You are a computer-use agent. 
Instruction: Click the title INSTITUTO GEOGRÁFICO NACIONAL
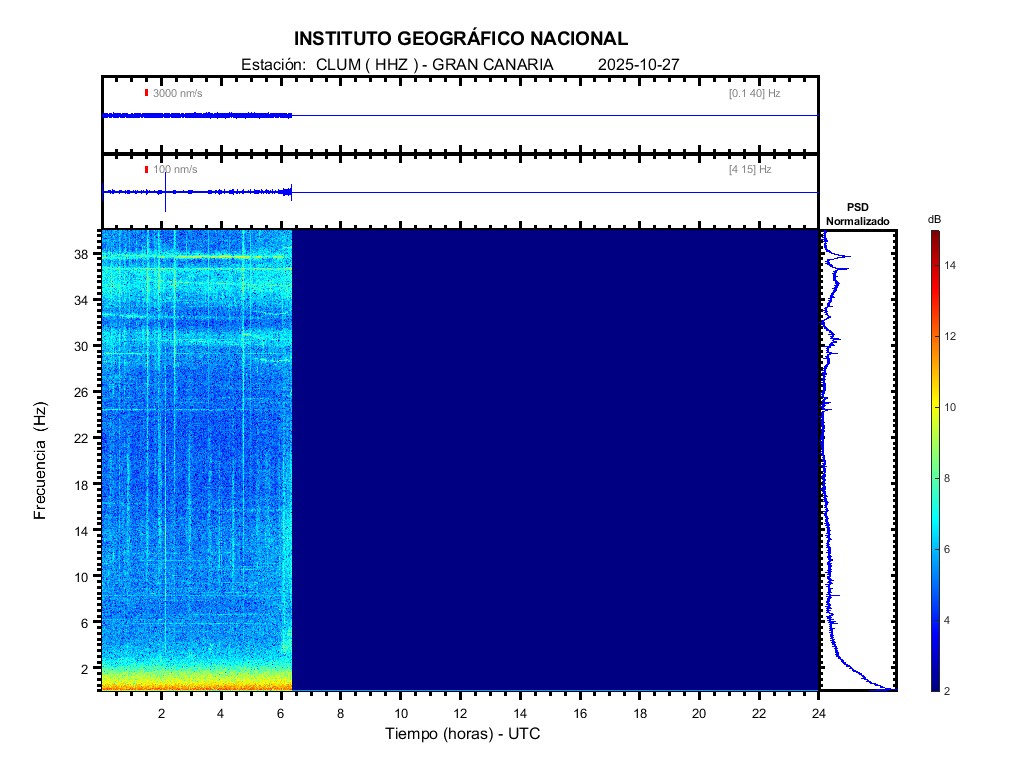[461, 39]
